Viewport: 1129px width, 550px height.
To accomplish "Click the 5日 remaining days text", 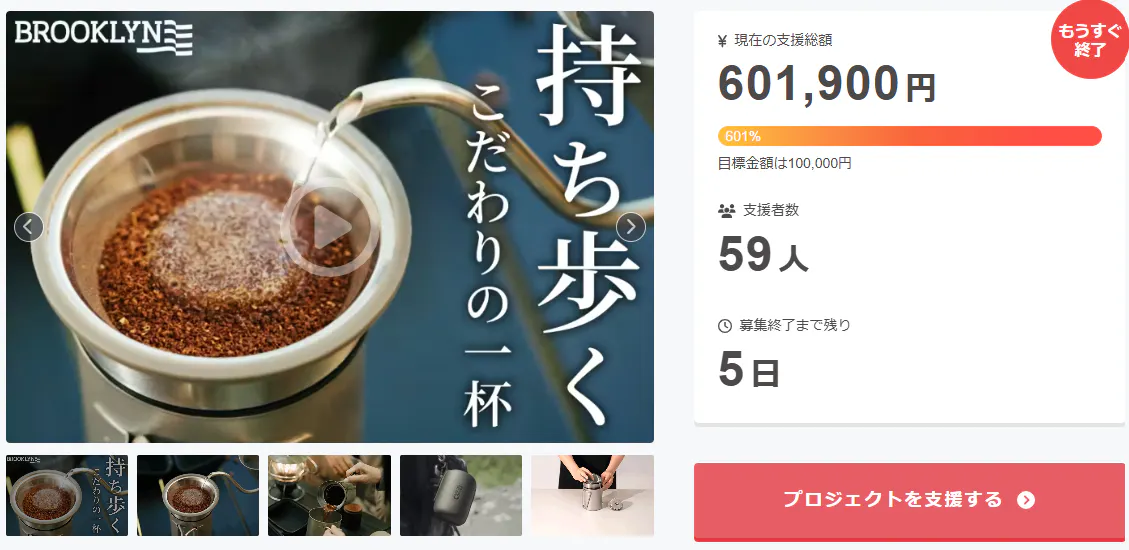I will point(749,370).
